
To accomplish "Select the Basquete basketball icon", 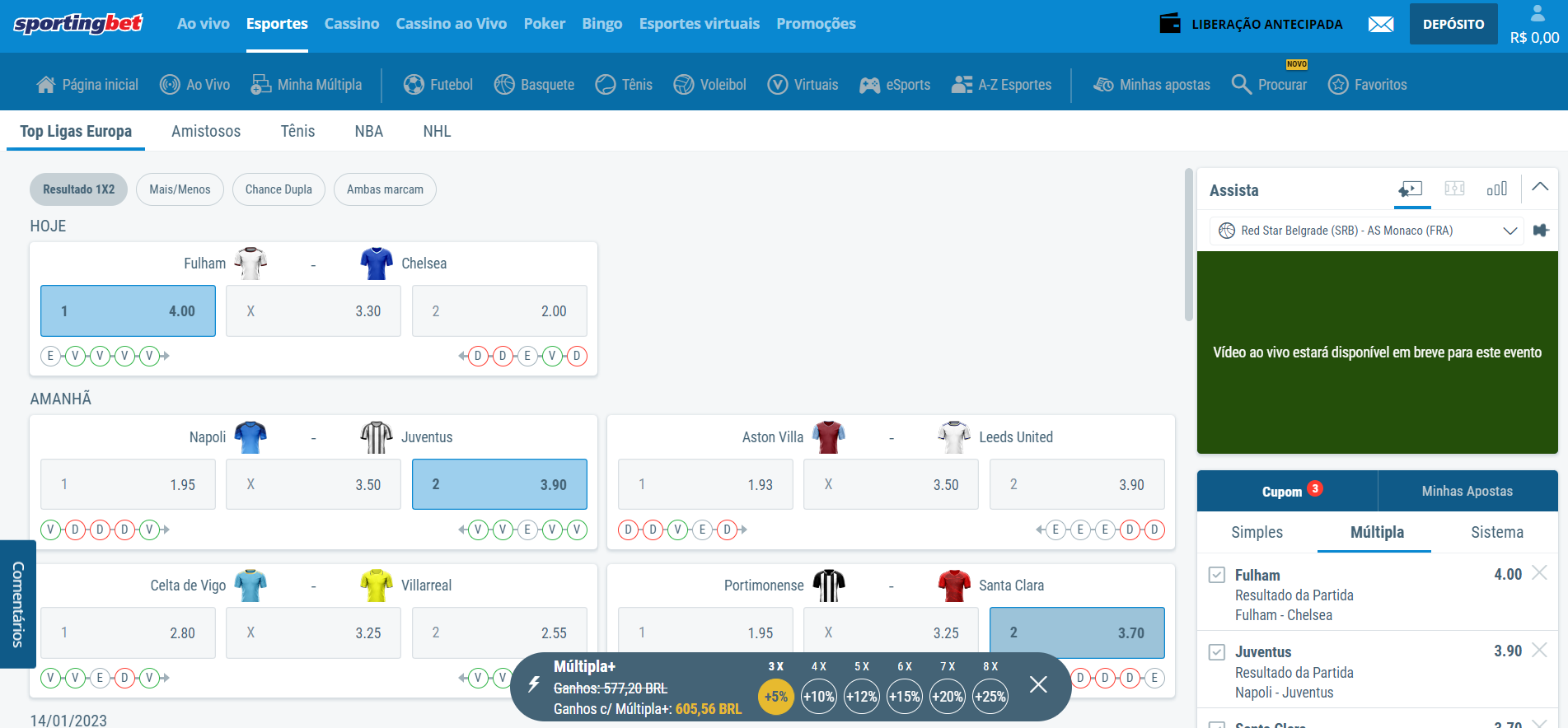I will click(504, 85).
